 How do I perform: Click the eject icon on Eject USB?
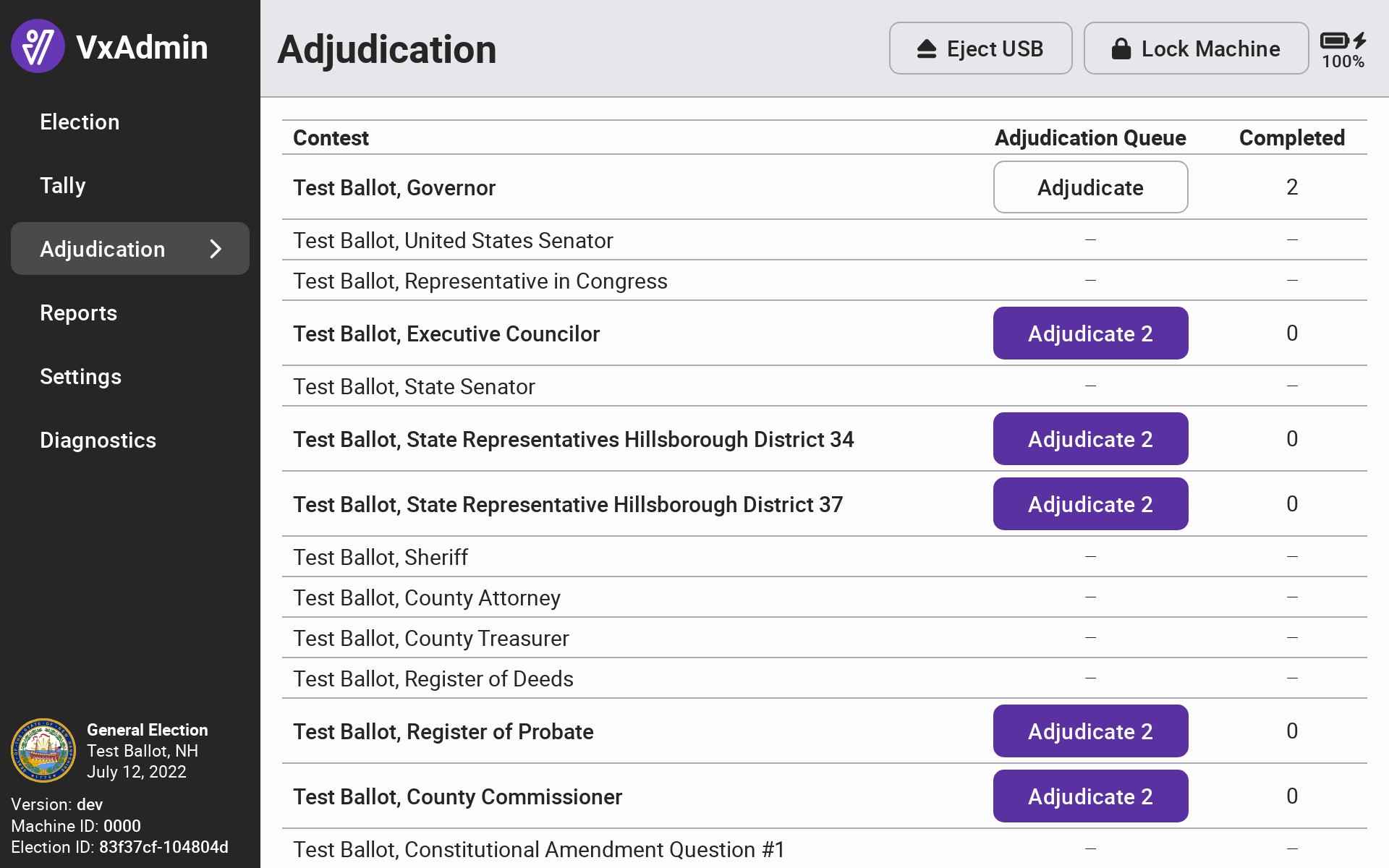tap(927, 49)
